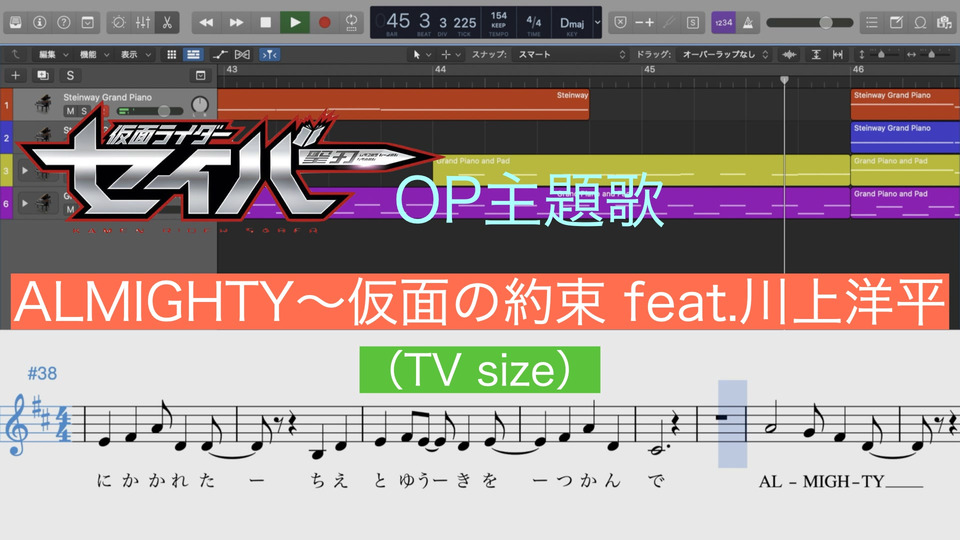Expand track 6 disclosure triangle
The width and height of the screenshot is (960, 540).
tap(25, 203)
